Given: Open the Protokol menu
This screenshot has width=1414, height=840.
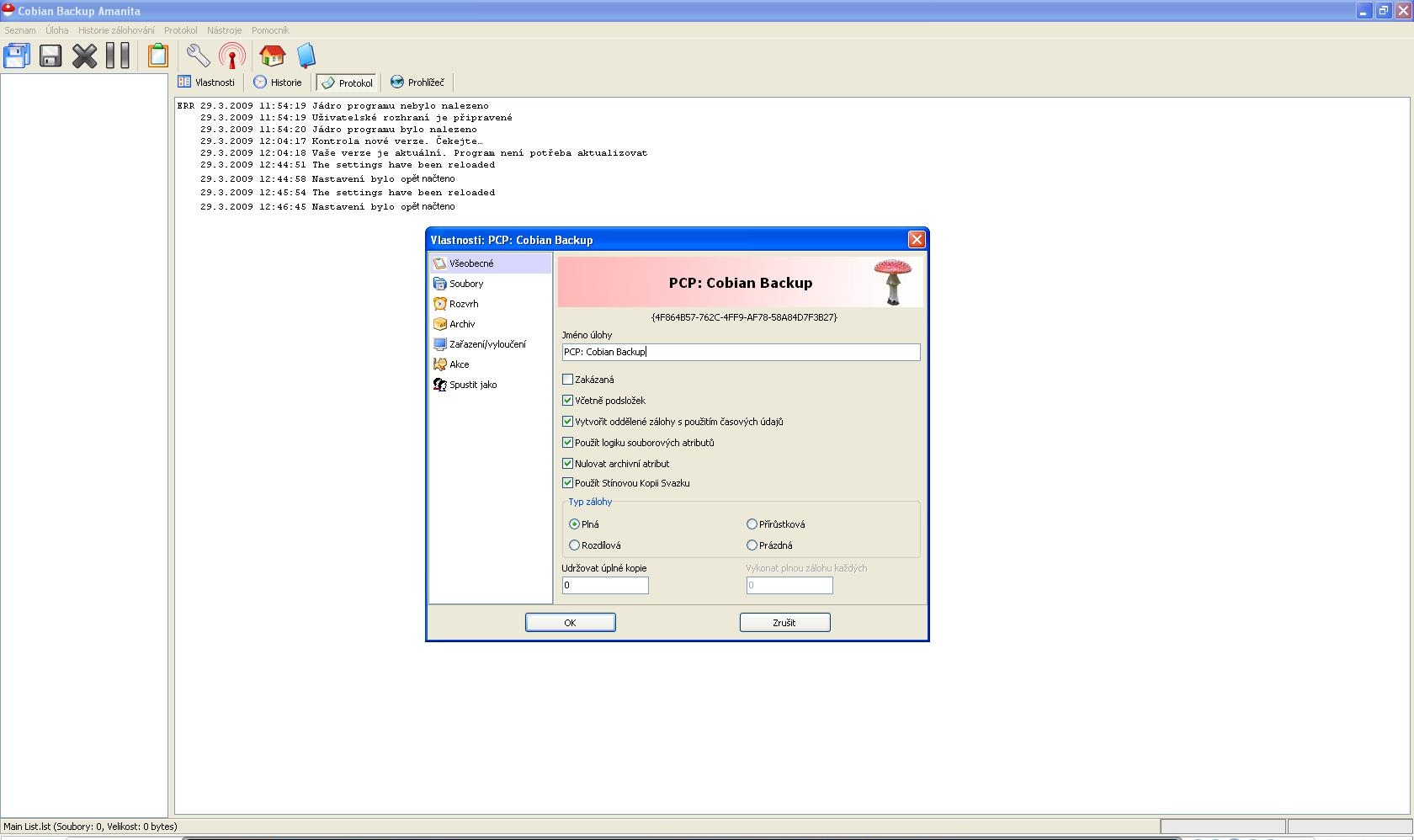Looking at the screenshot, I should (x=181, y=30).
